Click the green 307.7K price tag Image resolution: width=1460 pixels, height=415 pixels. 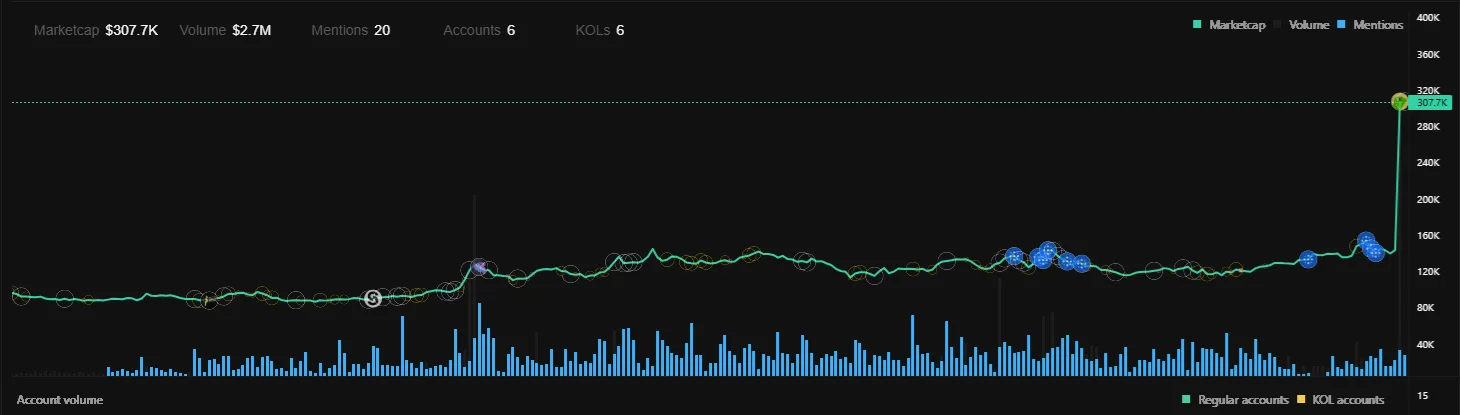point(1432,102)
